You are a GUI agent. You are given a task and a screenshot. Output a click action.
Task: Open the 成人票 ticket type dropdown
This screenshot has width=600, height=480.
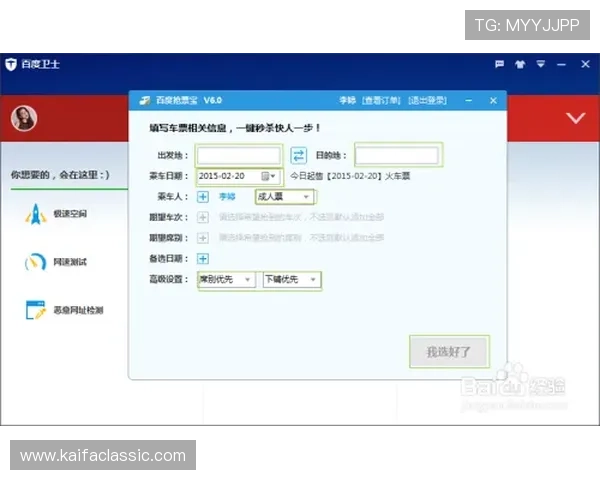click(284, 197)
